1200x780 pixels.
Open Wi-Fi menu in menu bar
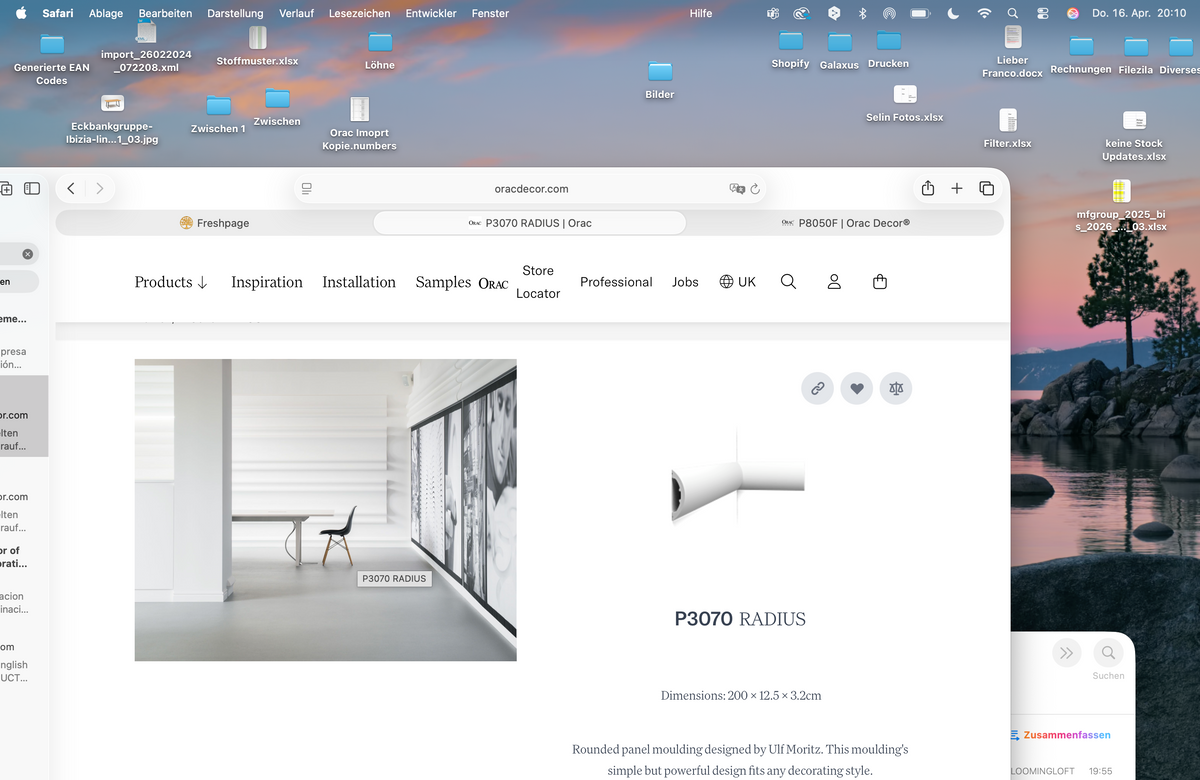click(x=984, y=13)
